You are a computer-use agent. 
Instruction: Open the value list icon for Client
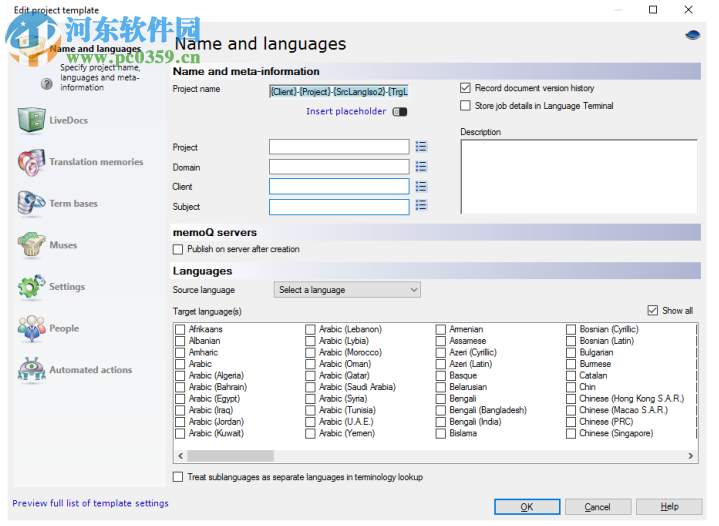[x=421, y=186]
